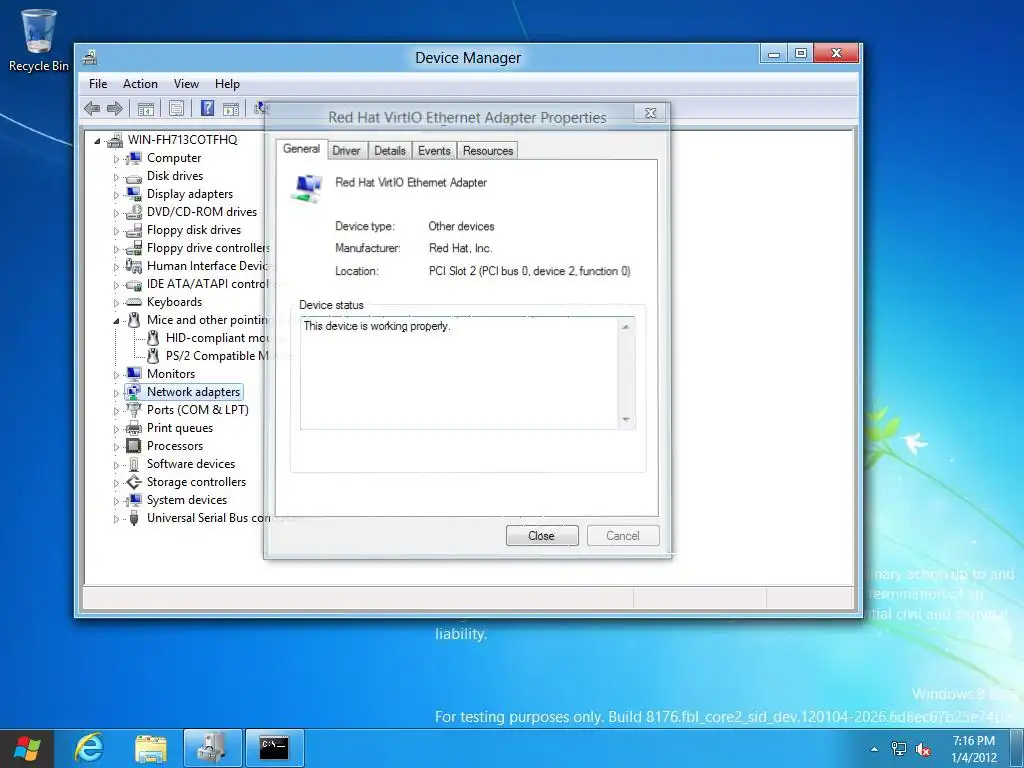Select the Floppy drive controllers tree item
Screen dimensions: 1024x768
coord(208,248)
